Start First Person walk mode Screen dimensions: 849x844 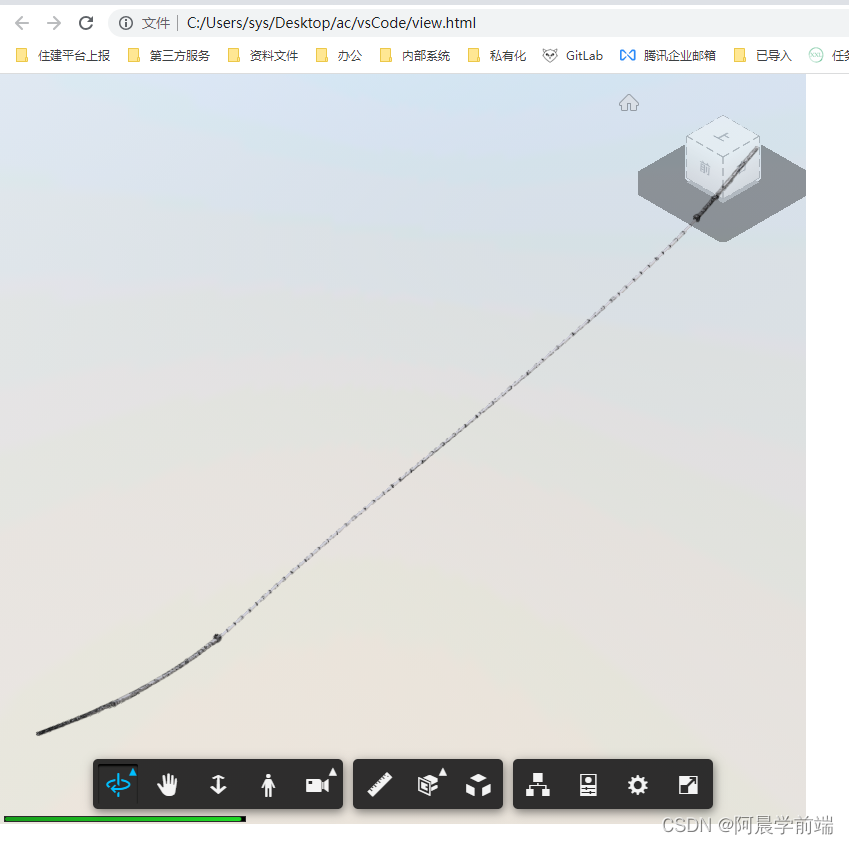point(268,784)
